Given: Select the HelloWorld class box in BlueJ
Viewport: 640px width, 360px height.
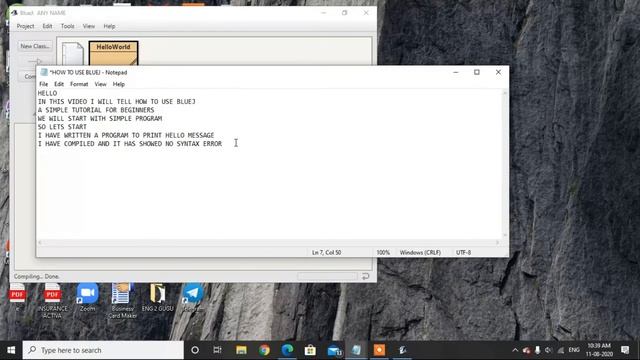Looking at the screenshot, I should [113, 53].
